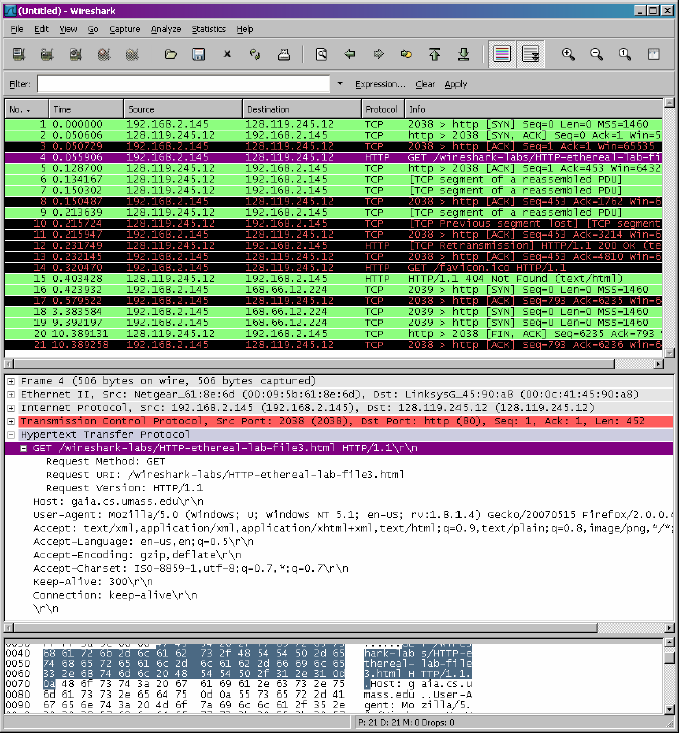
Task: Go back in packet history
Action: [x=350, y=54]
